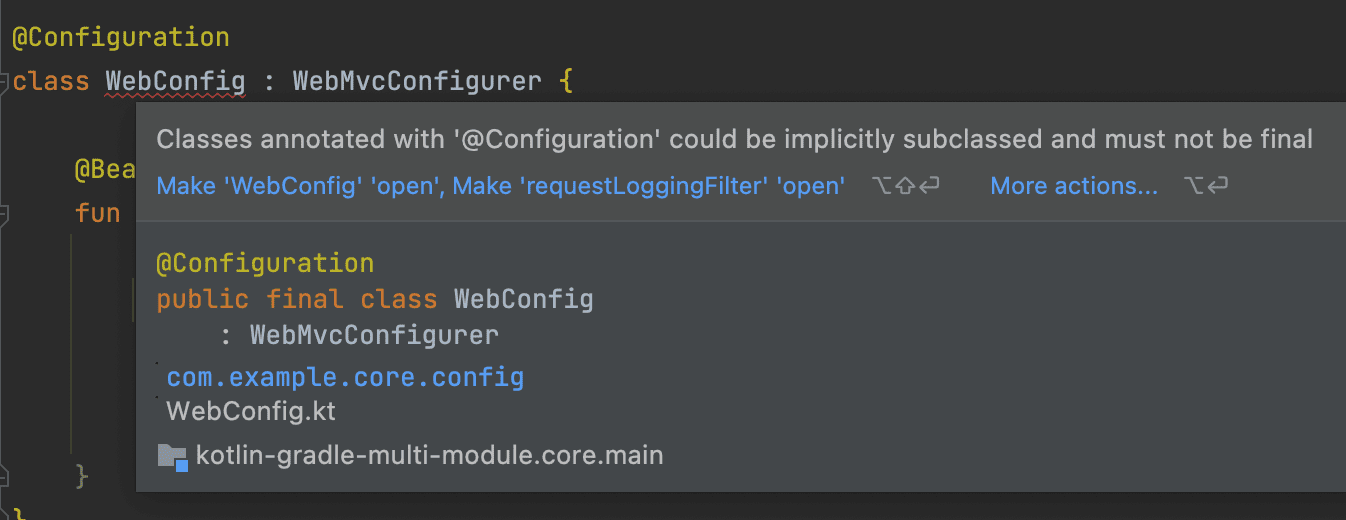
Task: Apply the Make 'WebConfig' 'open' quick fix
Action: coord(501,186)
